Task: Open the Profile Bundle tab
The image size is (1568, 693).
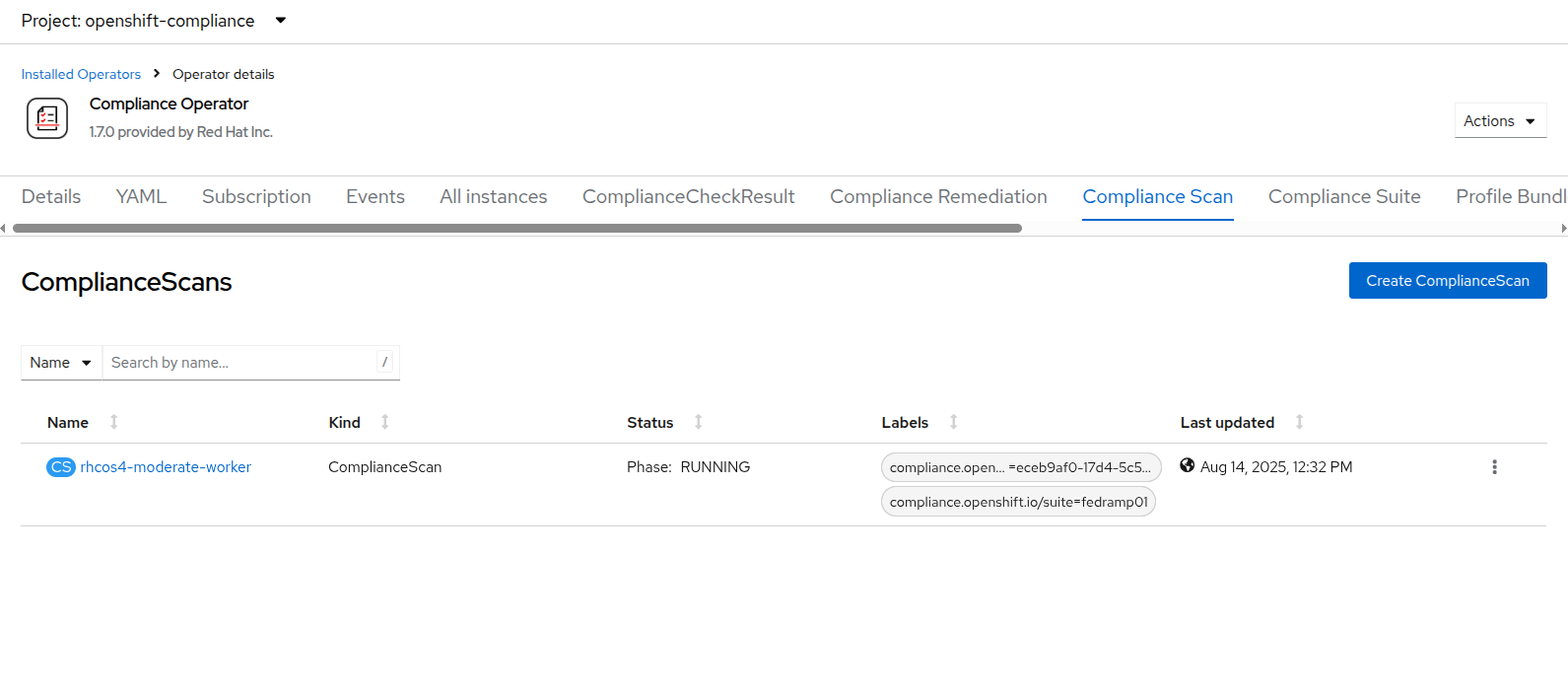Action: click(1511, 196)
